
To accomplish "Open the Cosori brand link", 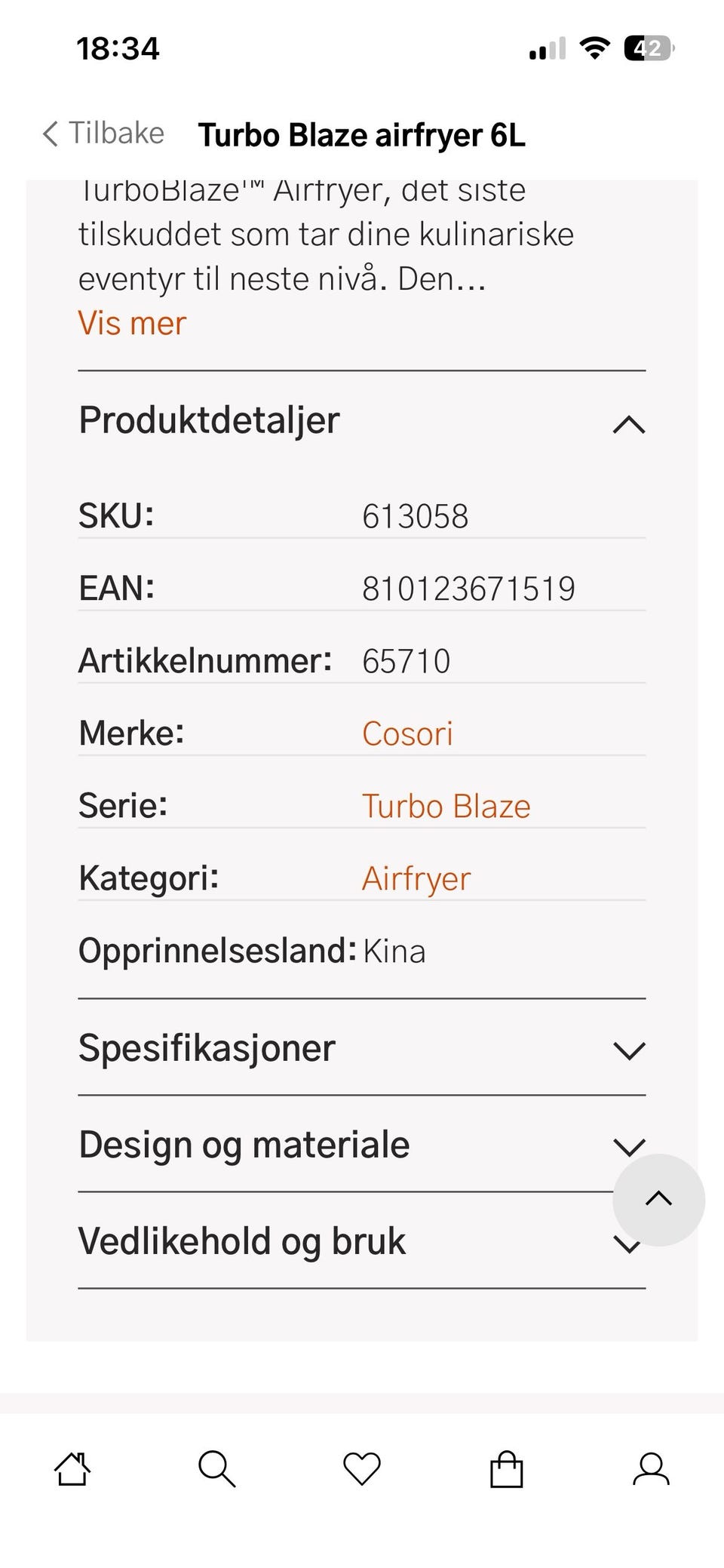I will (407, 733).
